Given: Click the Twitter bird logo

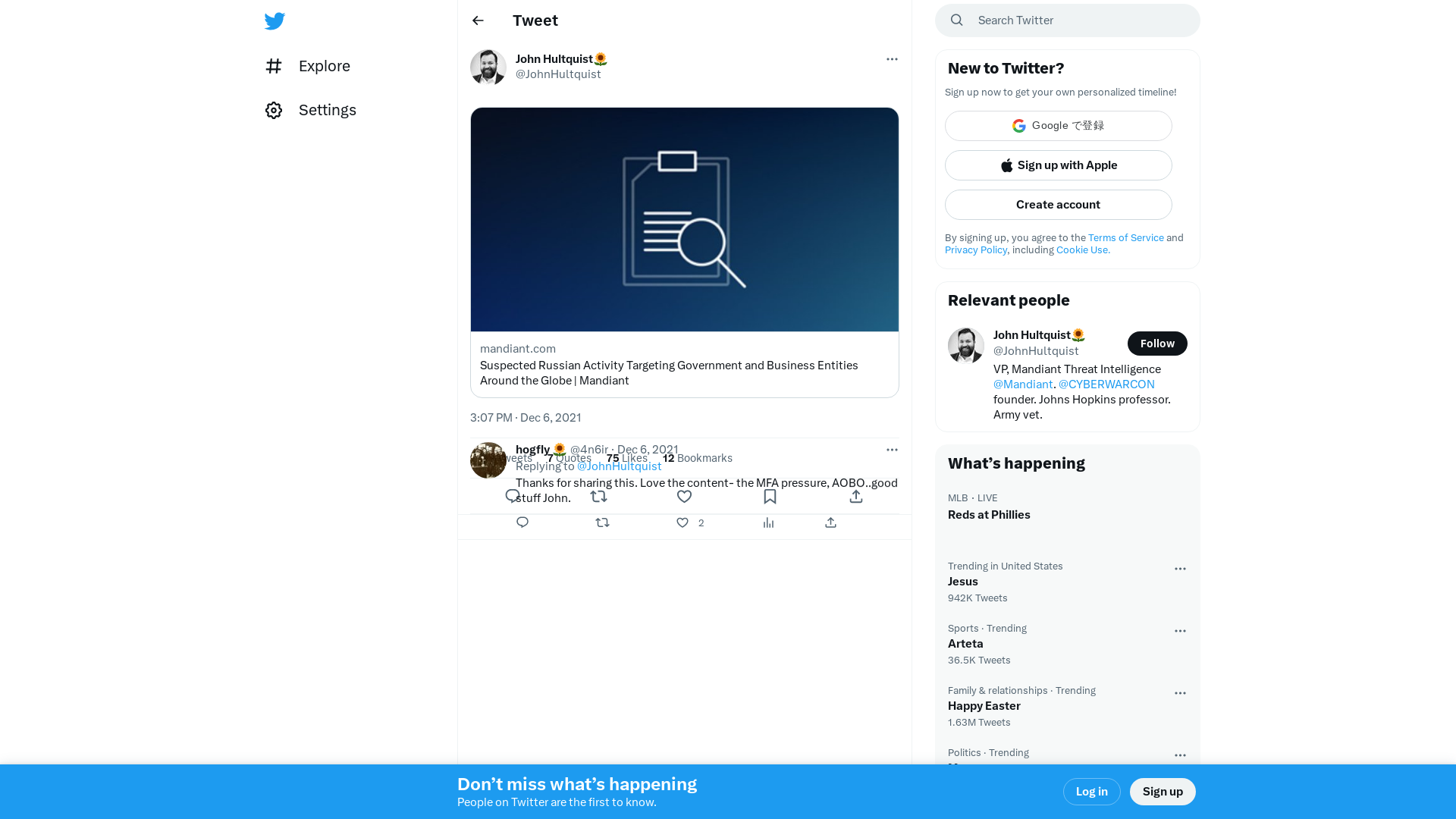Looking at the screenshot, I should pyautogui.click(x=275, y=21).
